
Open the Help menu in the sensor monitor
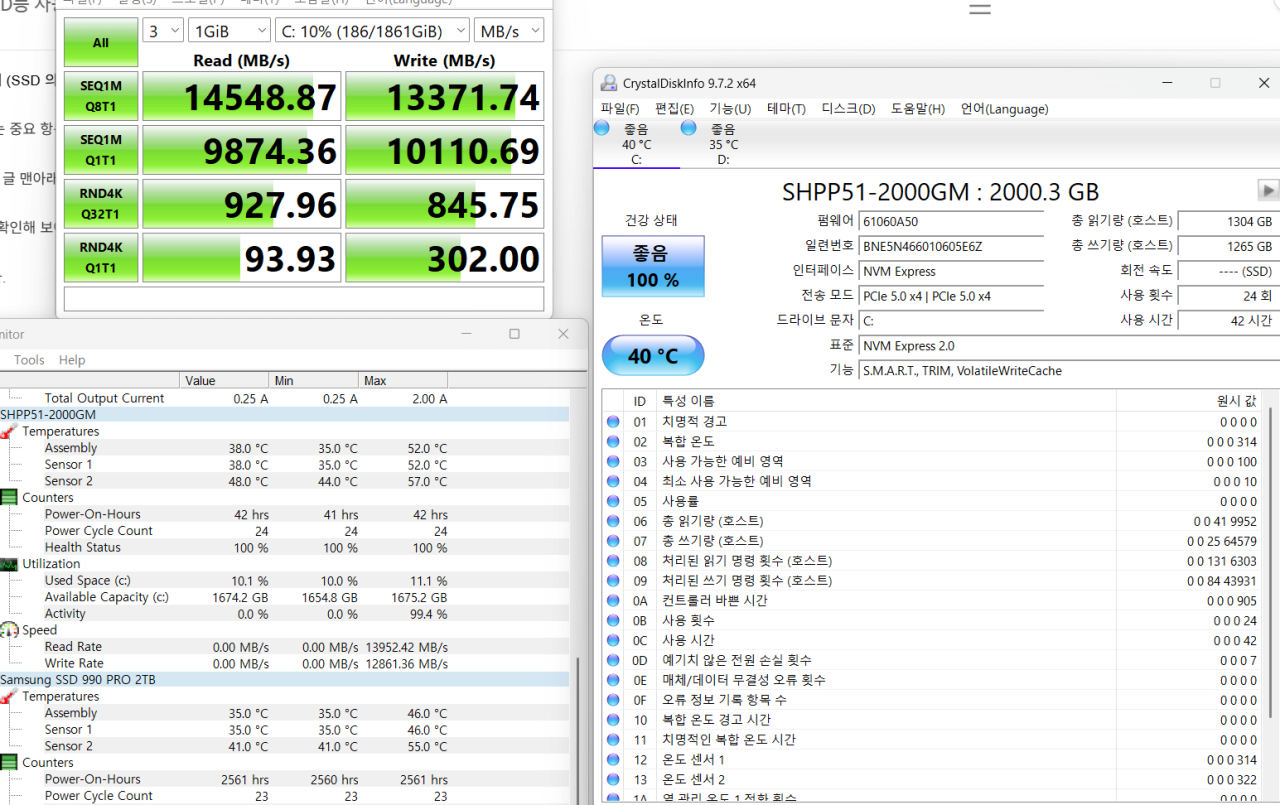pos(72,360)
